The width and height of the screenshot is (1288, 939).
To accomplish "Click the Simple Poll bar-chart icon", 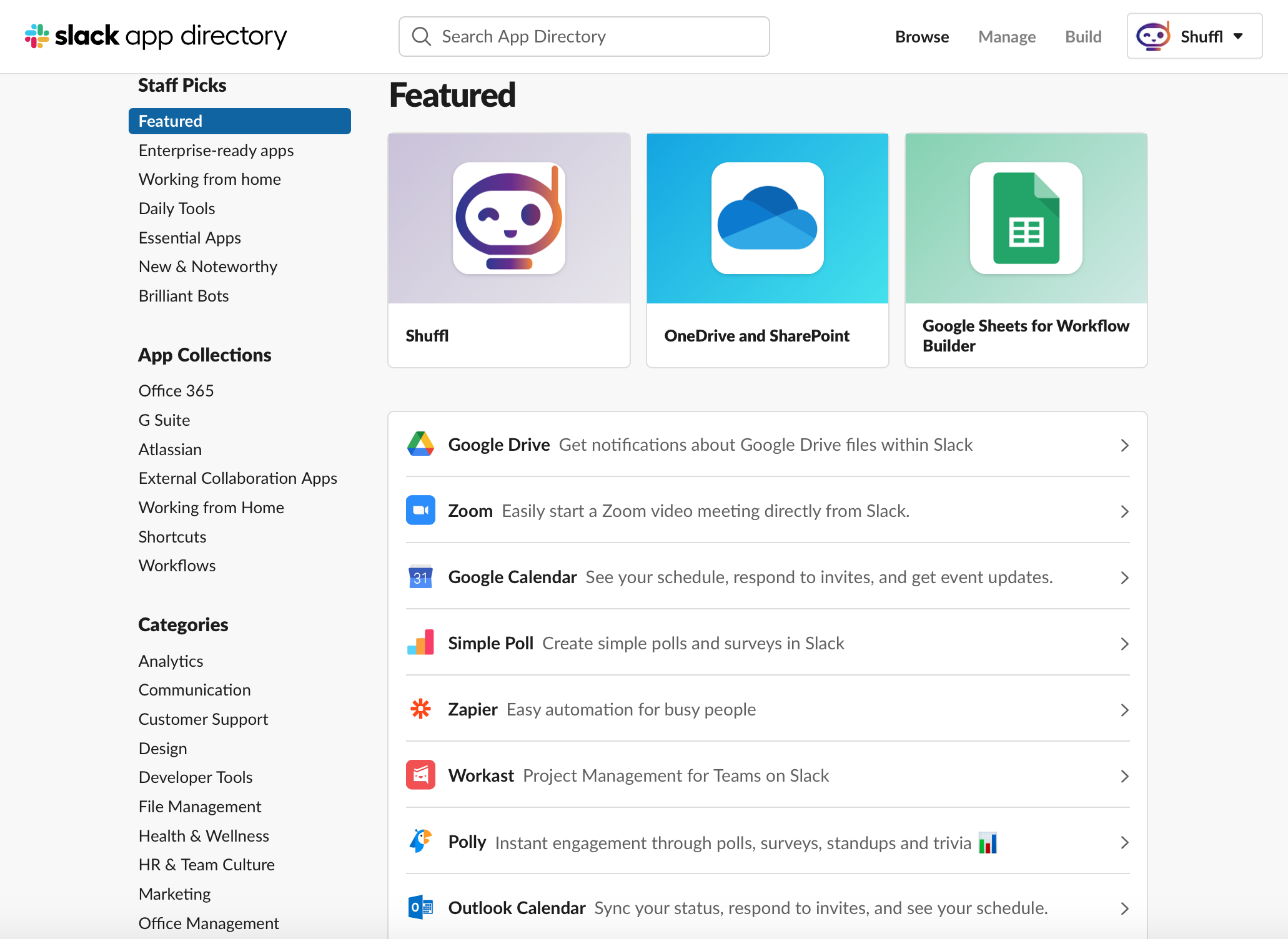I will click(420, 643).
